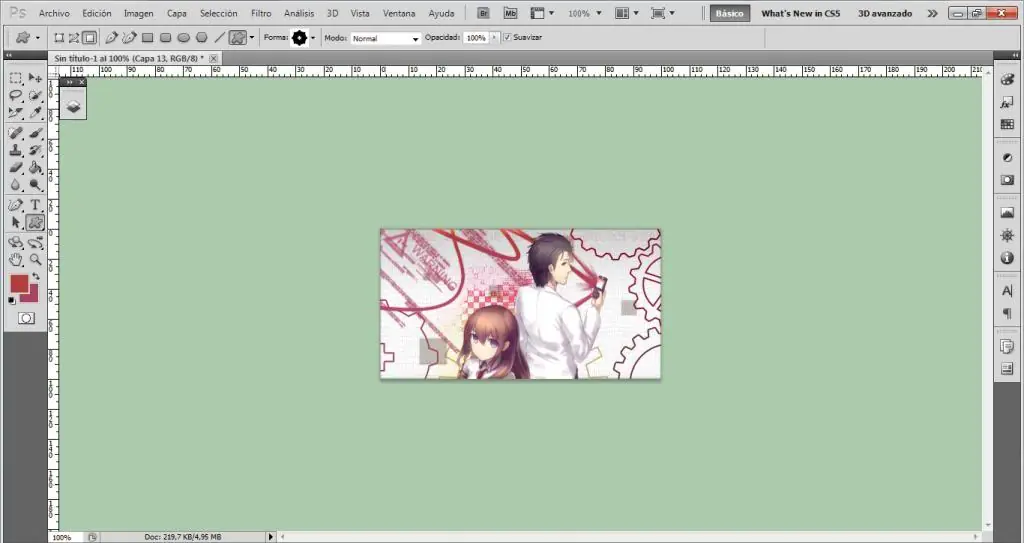Select the 3D Camera Rotate tool
This screenshot has width=1024, height=543.
point(35,243)
